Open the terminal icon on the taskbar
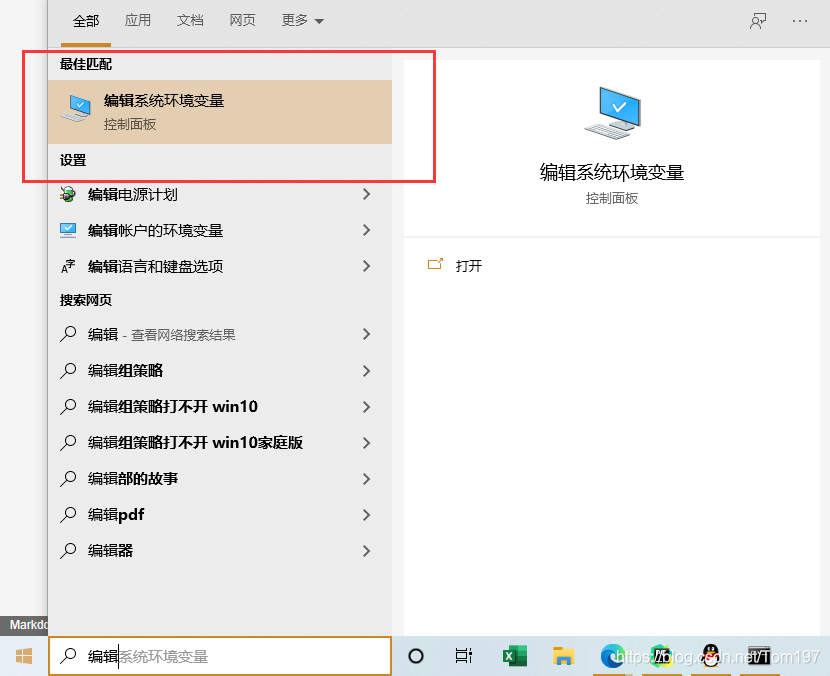830x676 pixels. (x=759, y=656)
